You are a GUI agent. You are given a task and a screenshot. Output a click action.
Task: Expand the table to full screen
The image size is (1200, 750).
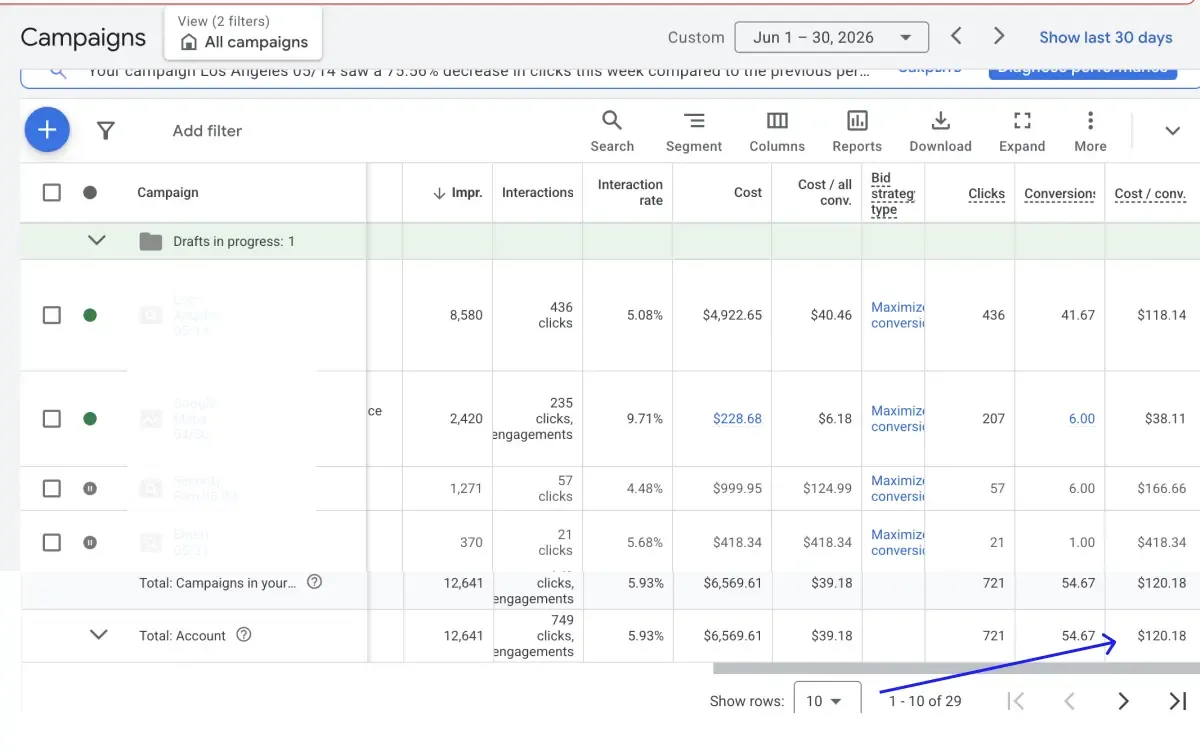1022,132
